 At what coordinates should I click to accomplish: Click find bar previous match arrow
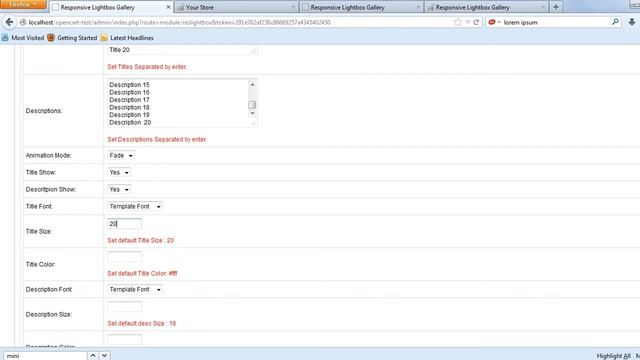click(x=93, y=356)
